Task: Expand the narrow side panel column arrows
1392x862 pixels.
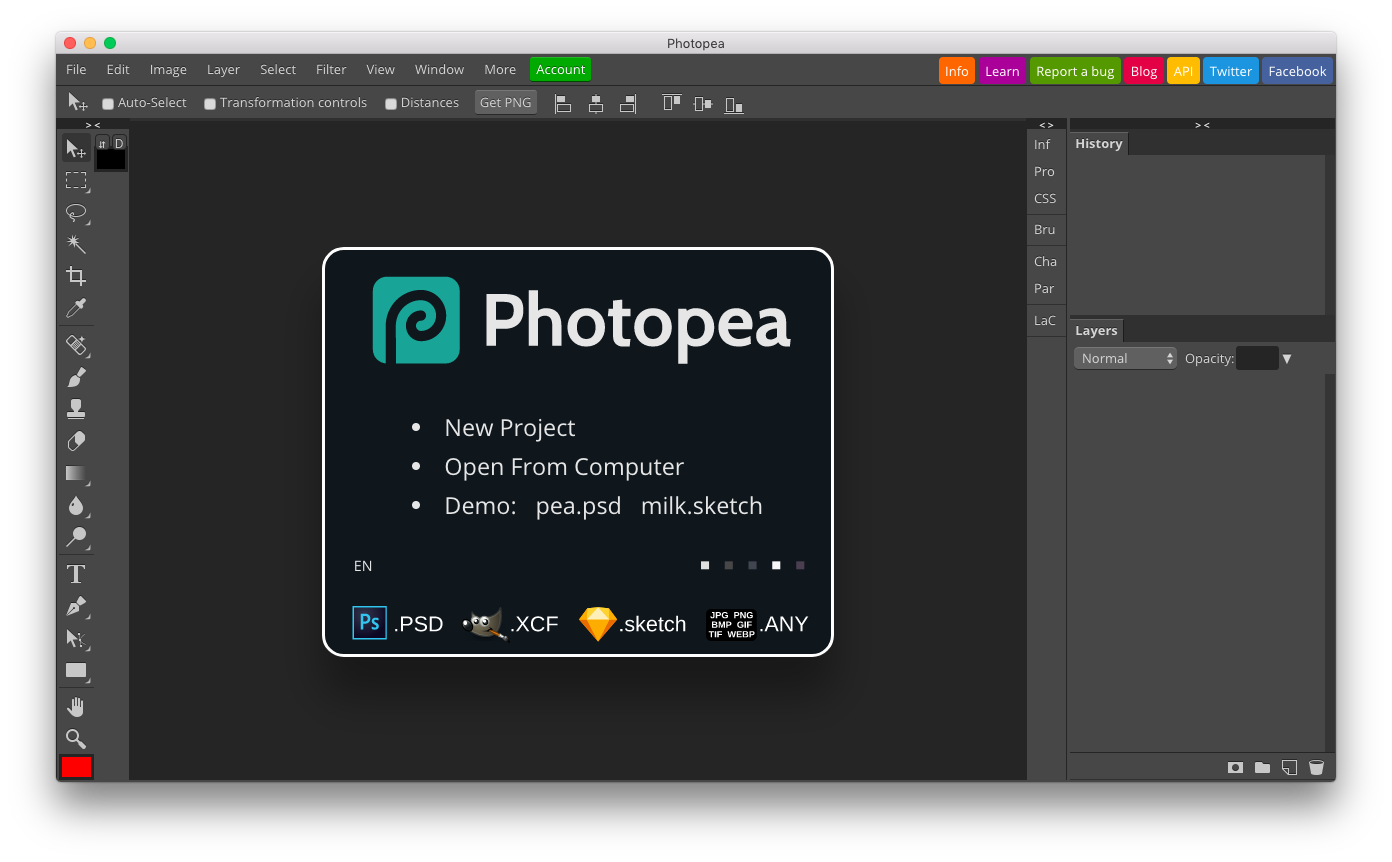Action: coord(1046,125)
